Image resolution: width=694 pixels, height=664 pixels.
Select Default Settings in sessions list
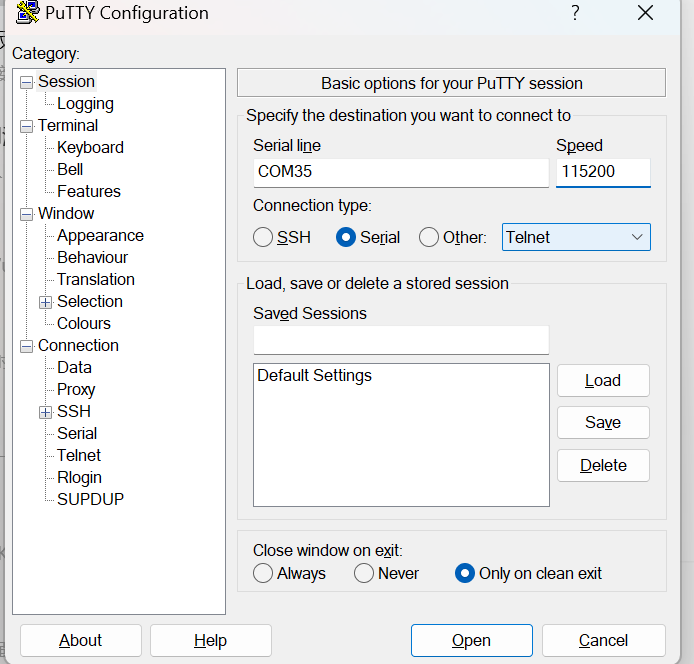pyautogui.click(x=401, y=376)
